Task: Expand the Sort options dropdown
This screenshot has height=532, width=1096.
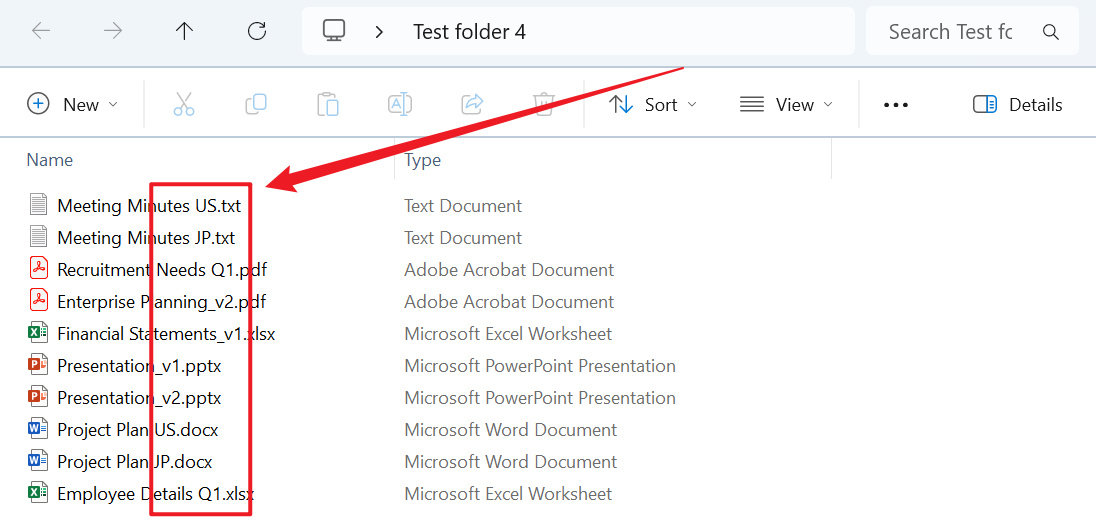Action: 653,104
